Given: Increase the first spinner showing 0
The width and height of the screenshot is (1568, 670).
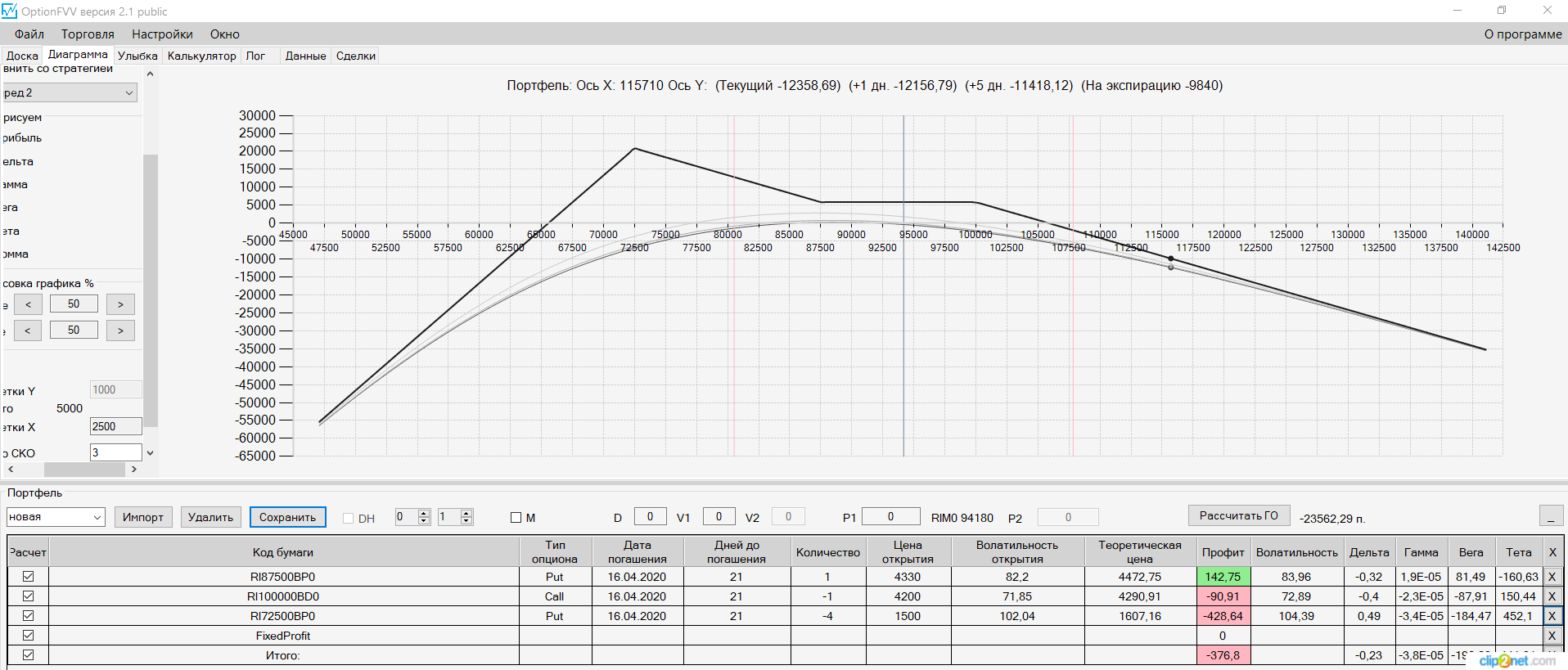Looking at the screenshot, I should [x=423, y=513].
